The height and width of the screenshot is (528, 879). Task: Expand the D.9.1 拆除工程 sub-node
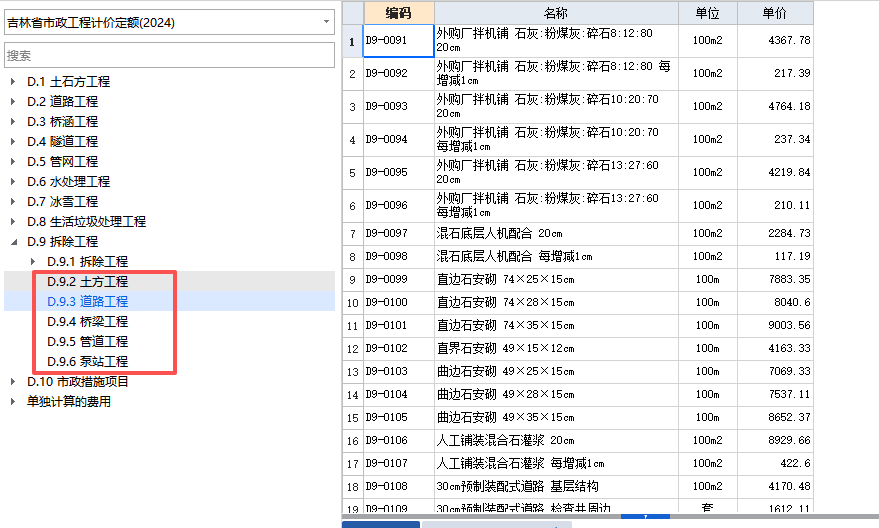tap(33, 262)
